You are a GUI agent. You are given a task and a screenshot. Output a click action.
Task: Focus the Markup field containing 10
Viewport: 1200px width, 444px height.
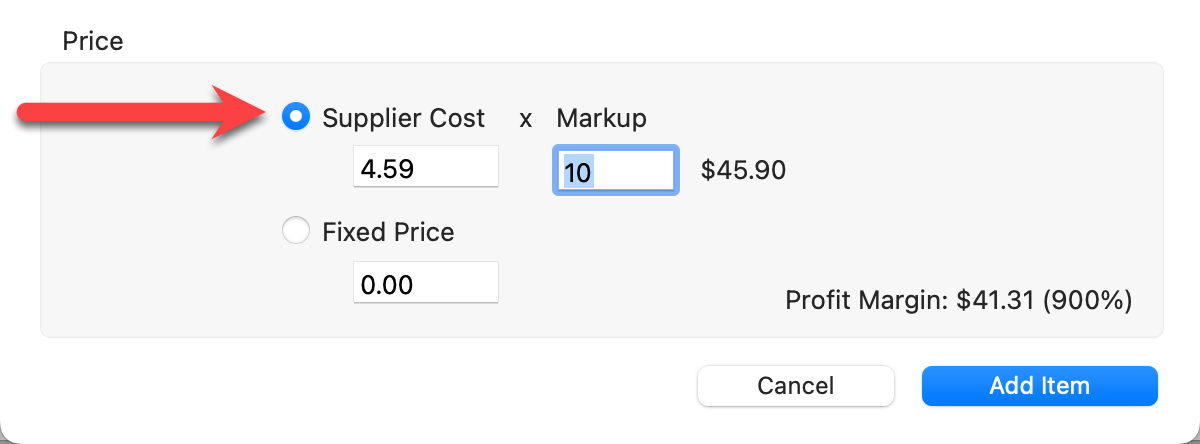pos(616,171)
